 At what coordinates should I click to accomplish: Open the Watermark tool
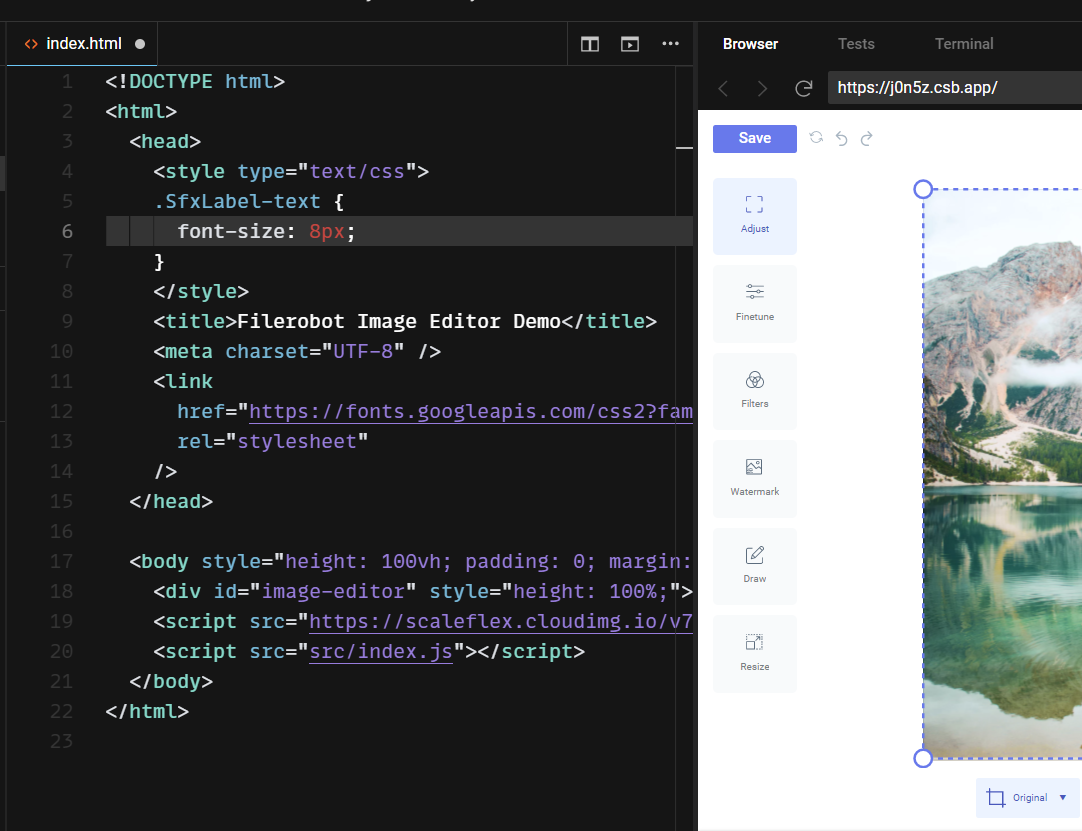coord(754,478)
